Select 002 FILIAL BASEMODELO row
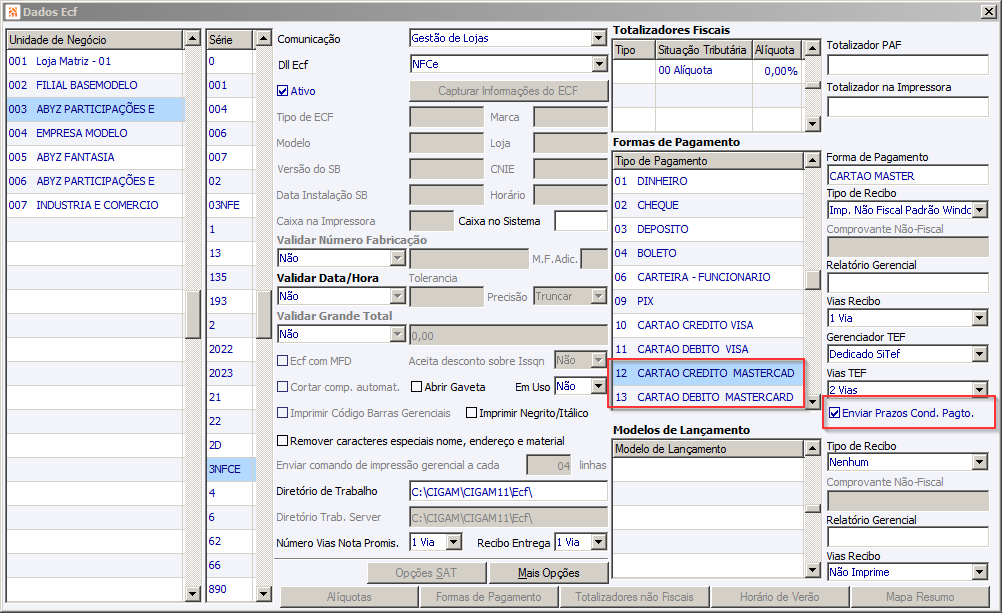The image size is (1002, 613). [x=95, y=85]
